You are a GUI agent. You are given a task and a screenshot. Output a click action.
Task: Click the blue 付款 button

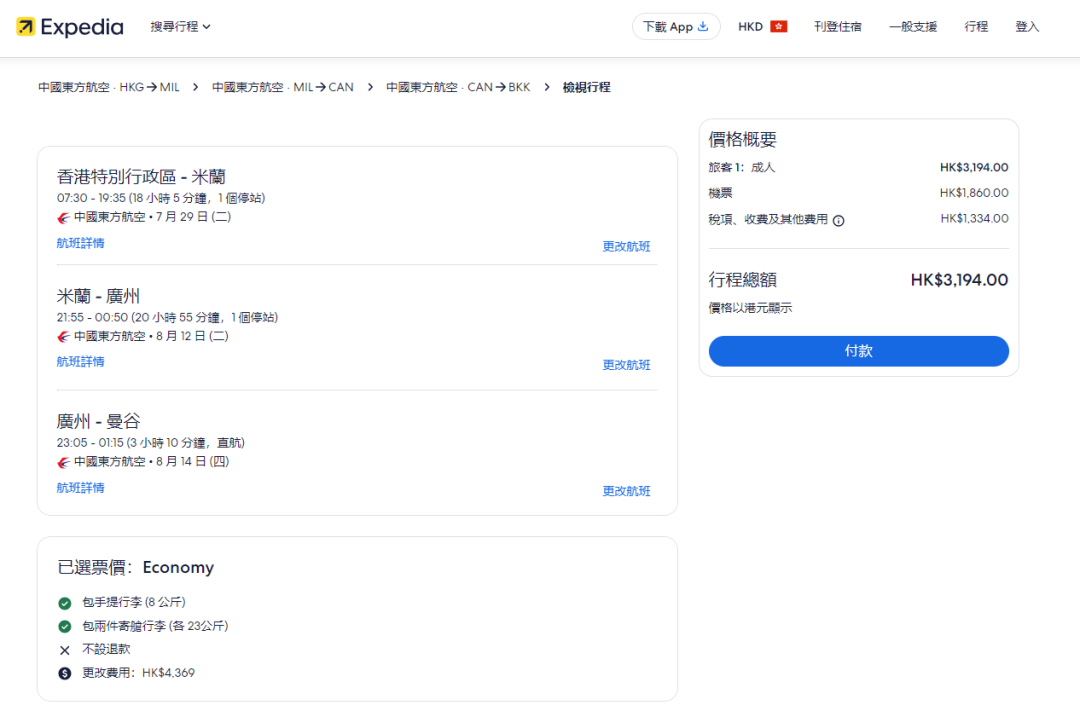tap(858, 351)
